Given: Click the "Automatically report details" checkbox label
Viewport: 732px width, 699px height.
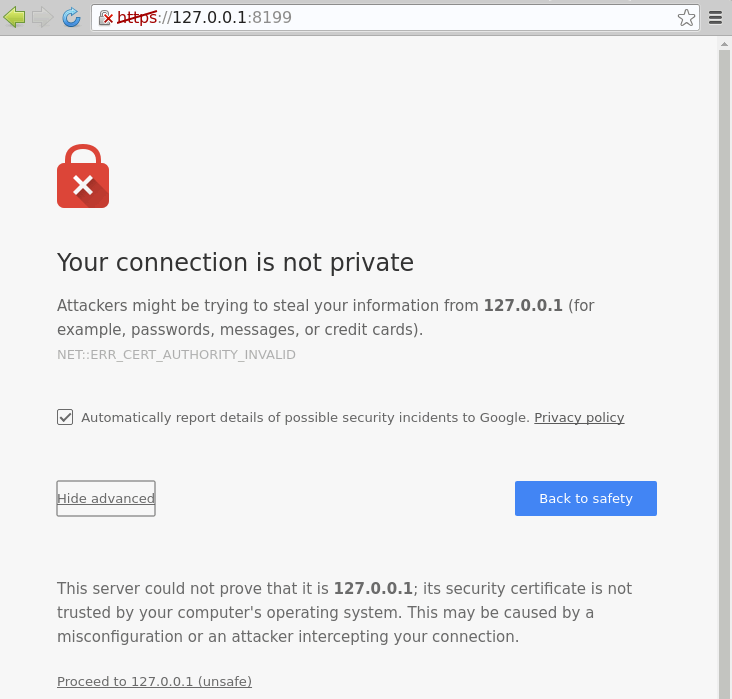Looking at the screenshot, I should [x=305, y=418].
